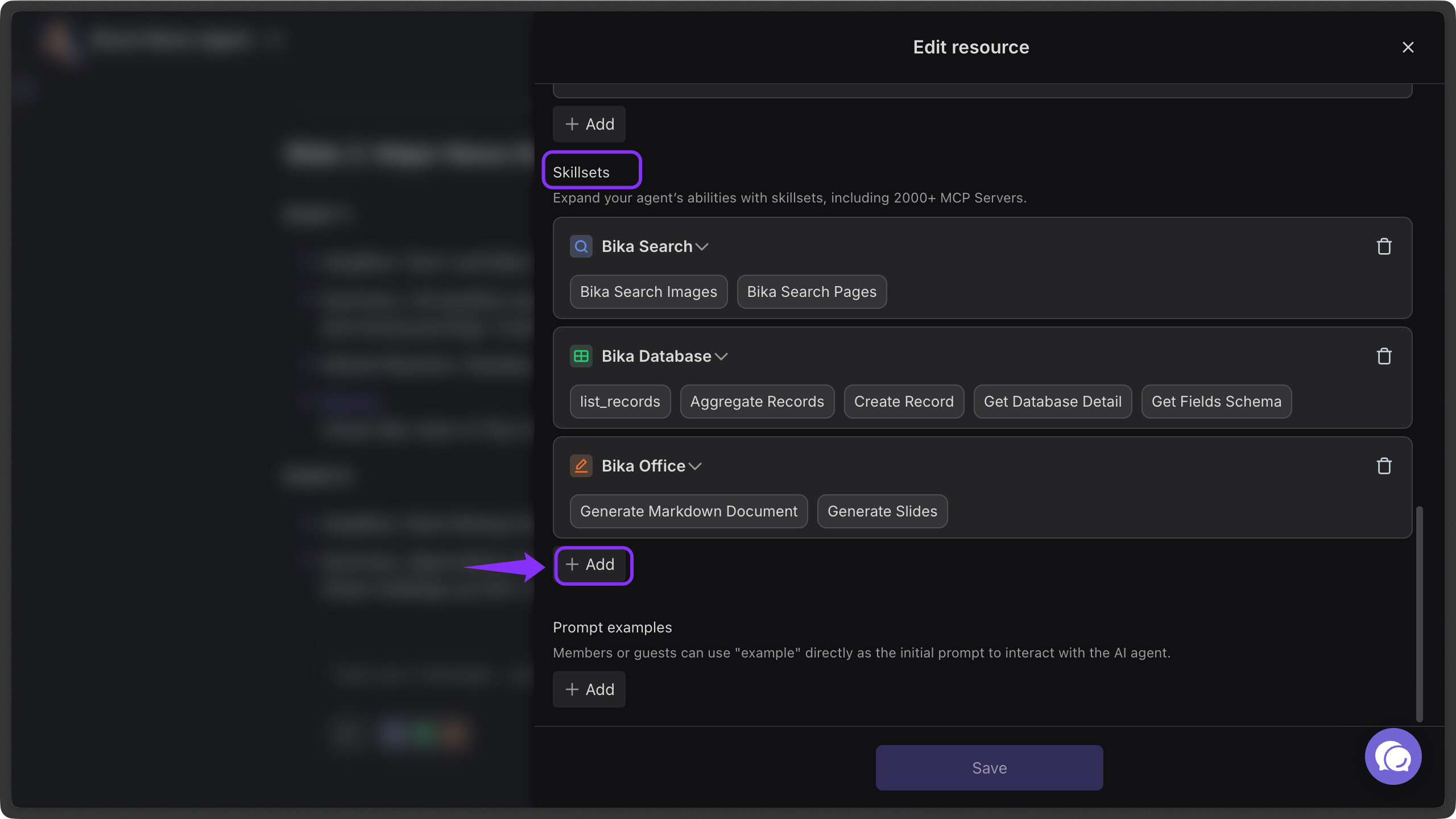
Task: Save the resource changes
Action: [x=989, y=768]
